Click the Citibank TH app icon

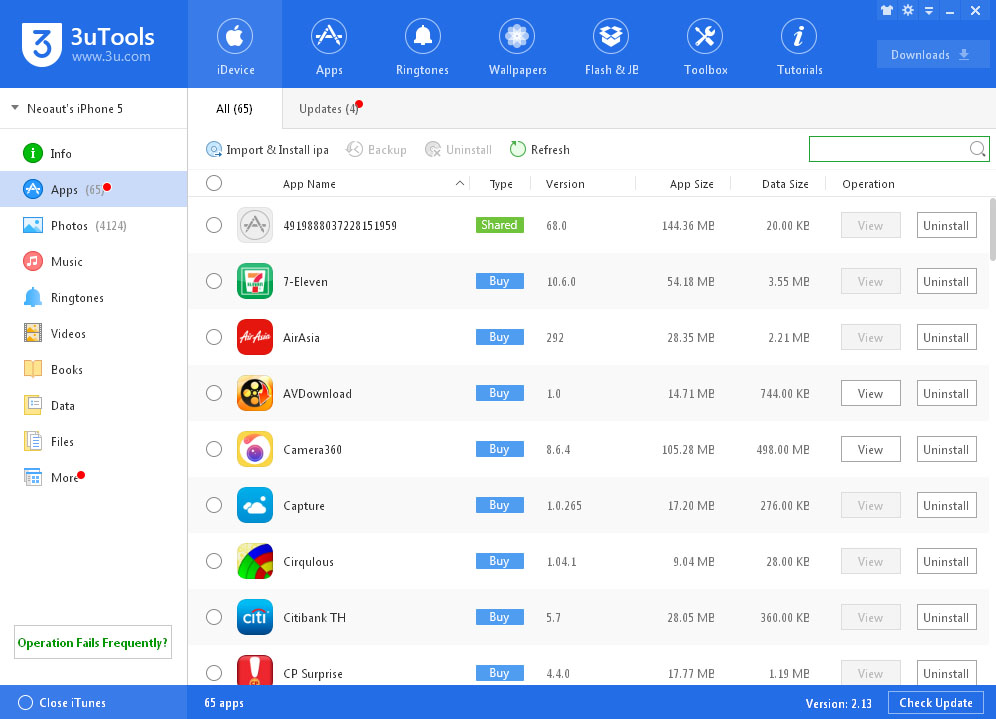[x=255, y=617]
